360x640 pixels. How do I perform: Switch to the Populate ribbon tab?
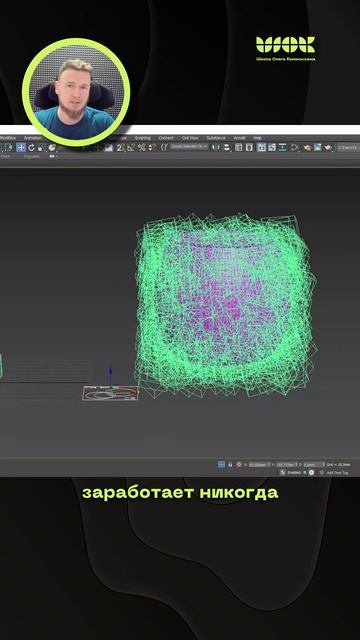click(x=31, y=156)
